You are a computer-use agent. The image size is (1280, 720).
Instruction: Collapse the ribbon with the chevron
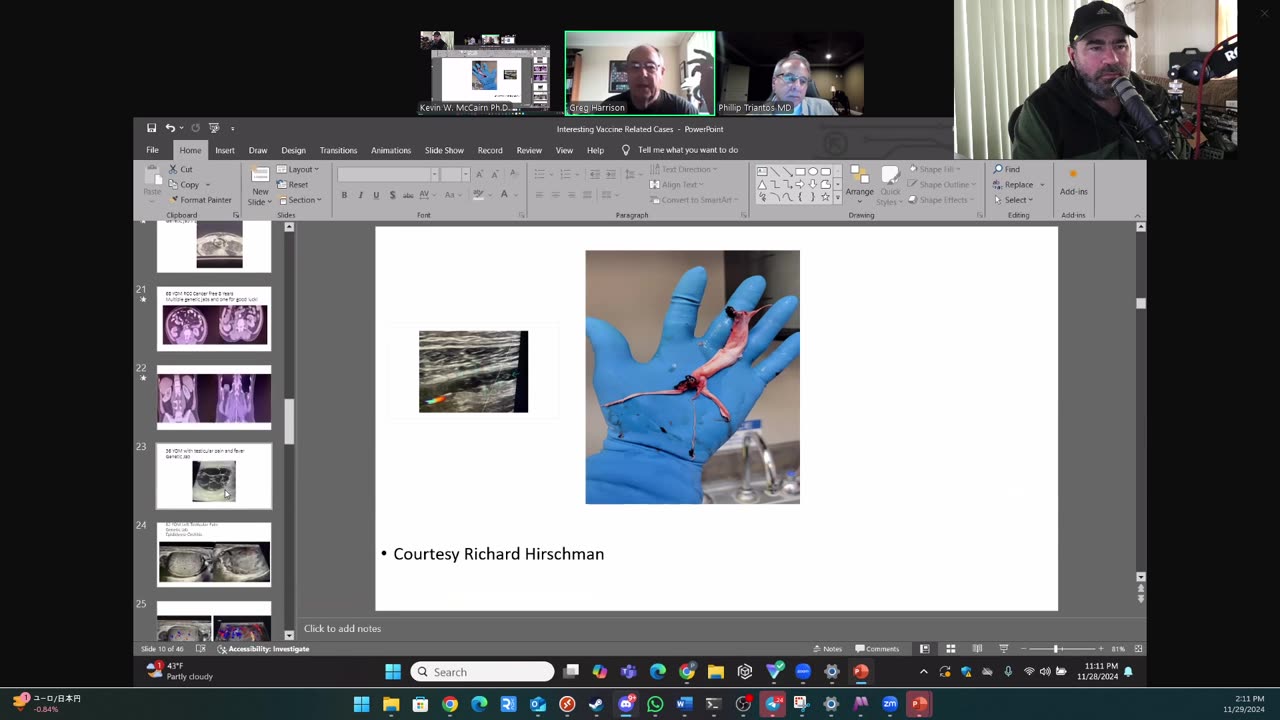(x=1137, y=216)
